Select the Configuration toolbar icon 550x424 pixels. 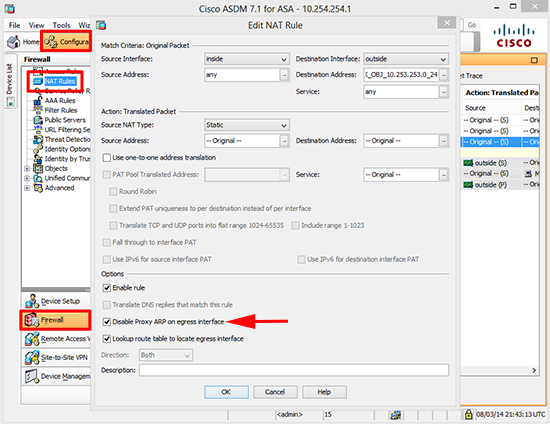pos(66,42)
